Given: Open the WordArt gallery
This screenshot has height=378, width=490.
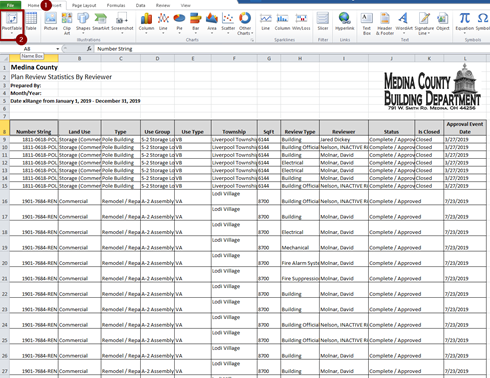Looking at the screenshot, I should coord(404,22).
